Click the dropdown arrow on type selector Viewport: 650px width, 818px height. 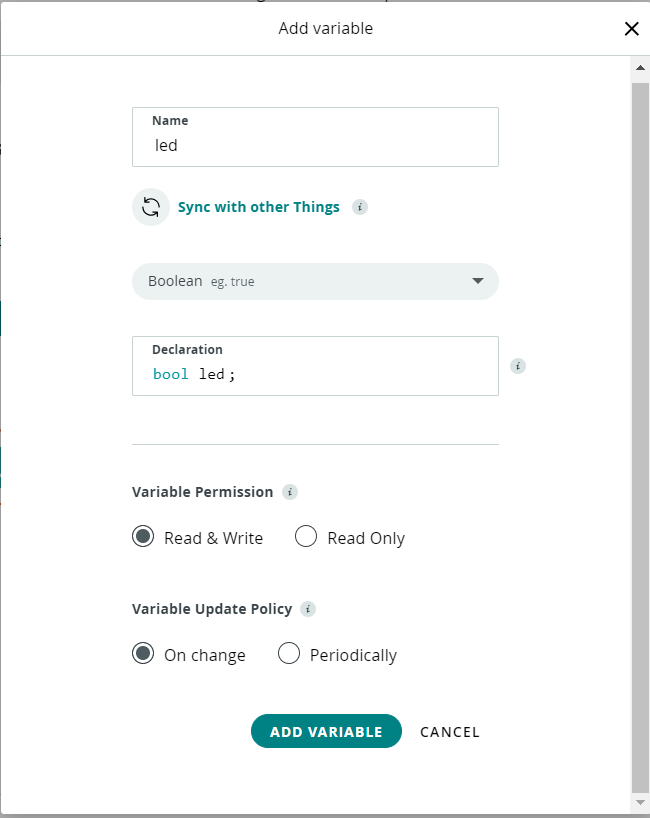(x=478, y=281)
